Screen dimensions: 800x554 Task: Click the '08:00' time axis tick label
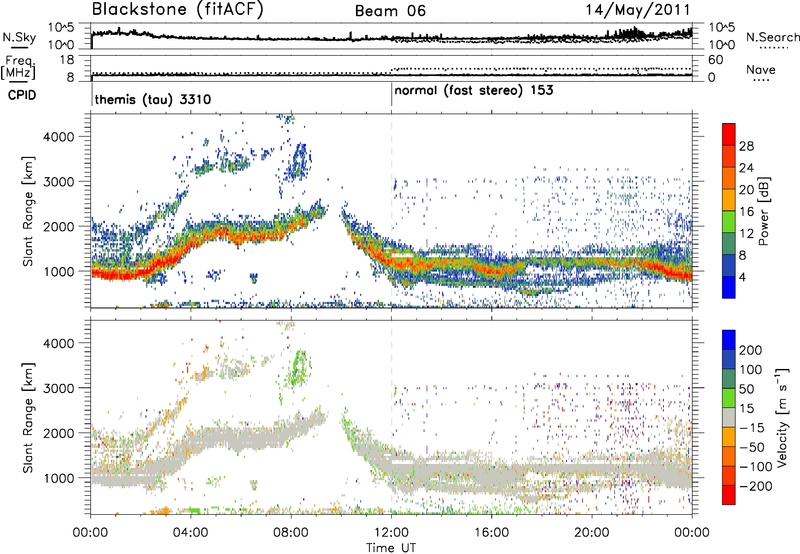click(290, 533)
